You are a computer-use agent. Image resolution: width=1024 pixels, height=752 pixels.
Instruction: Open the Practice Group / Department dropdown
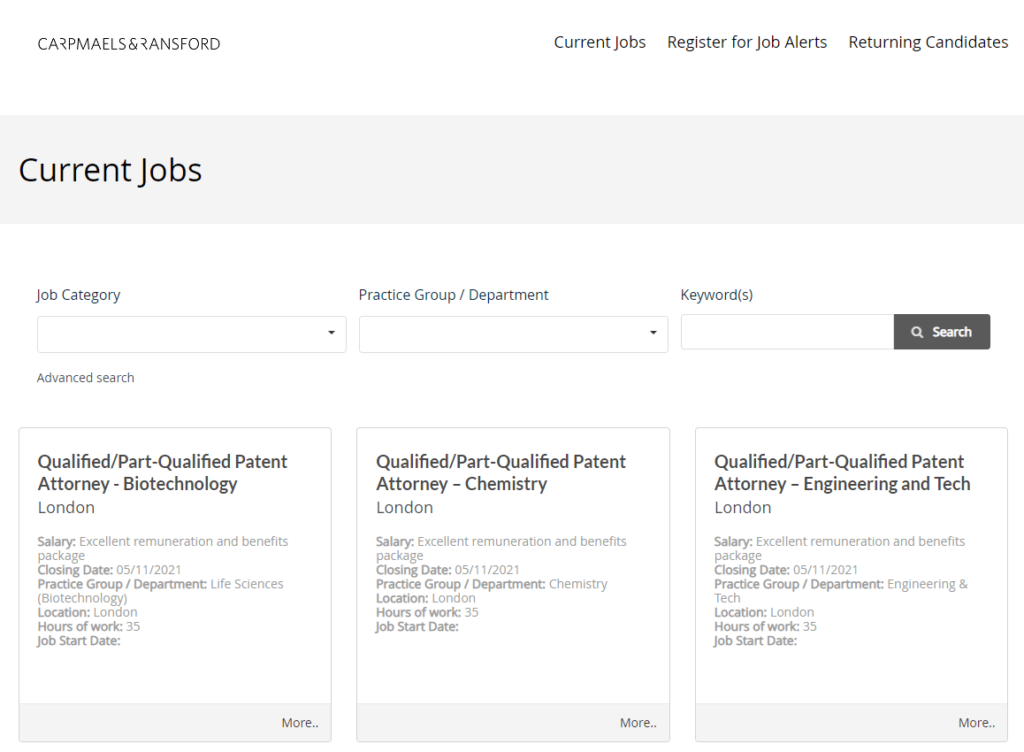pyautogui.click(x=512, y=334)
